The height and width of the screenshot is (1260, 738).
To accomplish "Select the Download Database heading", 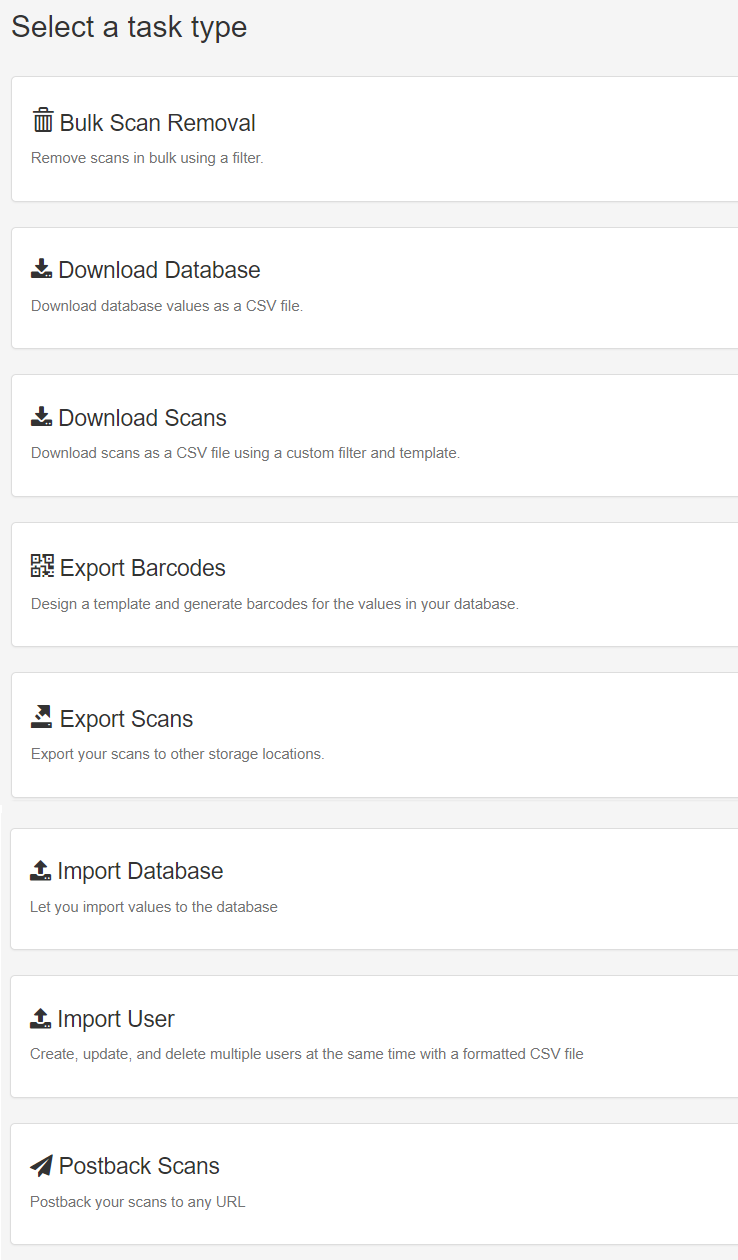I will pyautogui.click(x=159, y=270).
